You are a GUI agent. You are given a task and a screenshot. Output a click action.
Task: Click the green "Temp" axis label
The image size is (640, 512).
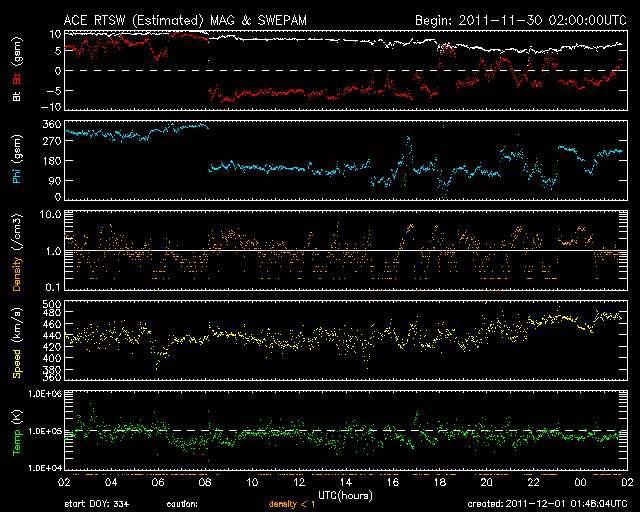tap(17, 442)
